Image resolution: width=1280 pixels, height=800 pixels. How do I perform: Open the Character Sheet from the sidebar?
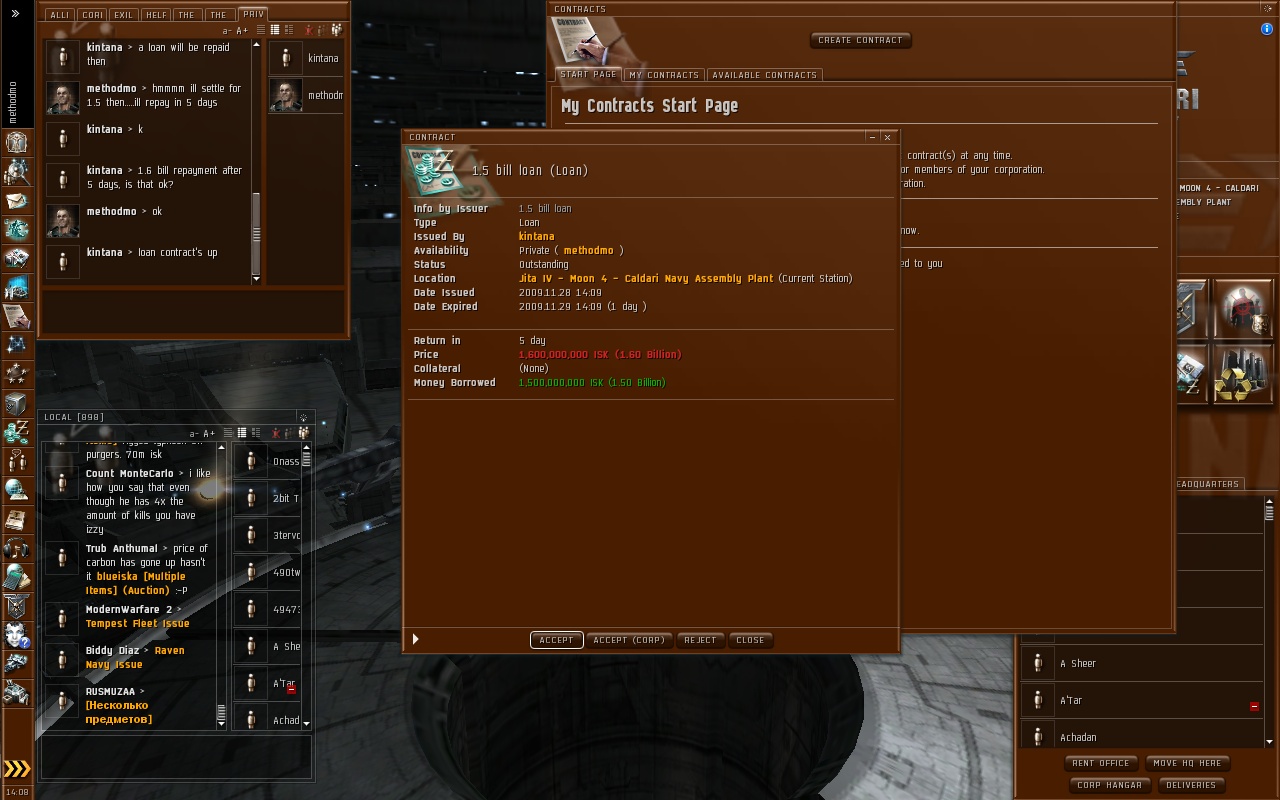coord(16,142)
